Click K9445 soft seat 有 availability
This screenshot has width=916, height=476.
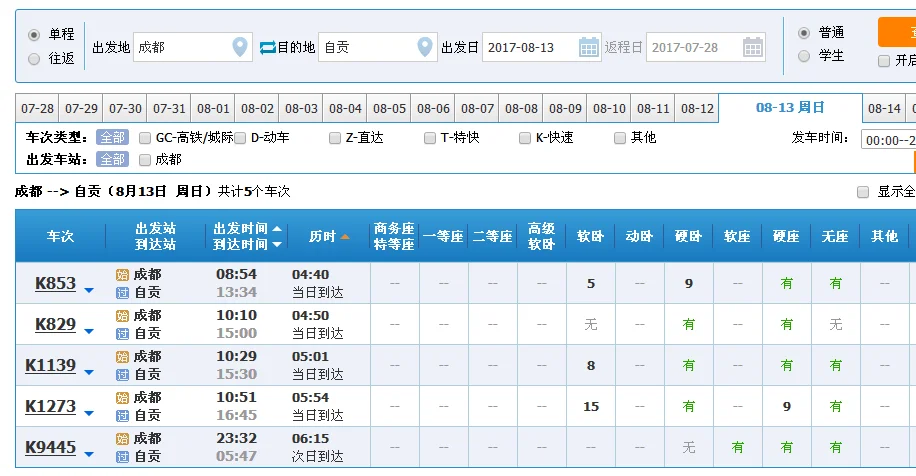pyautogui.click(x=738, y=447)
